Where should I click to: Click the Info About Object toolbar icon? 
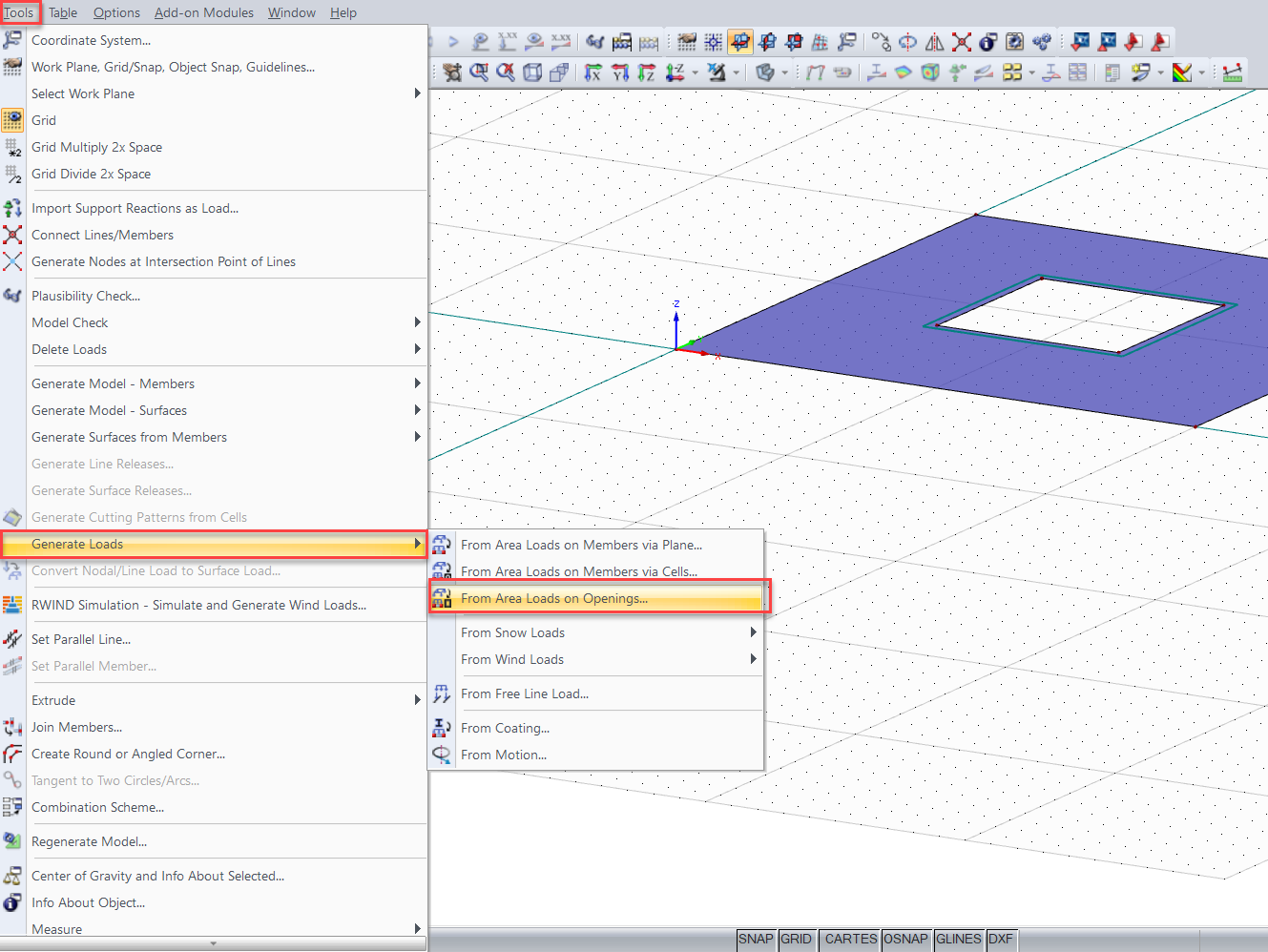coord(988,42)
